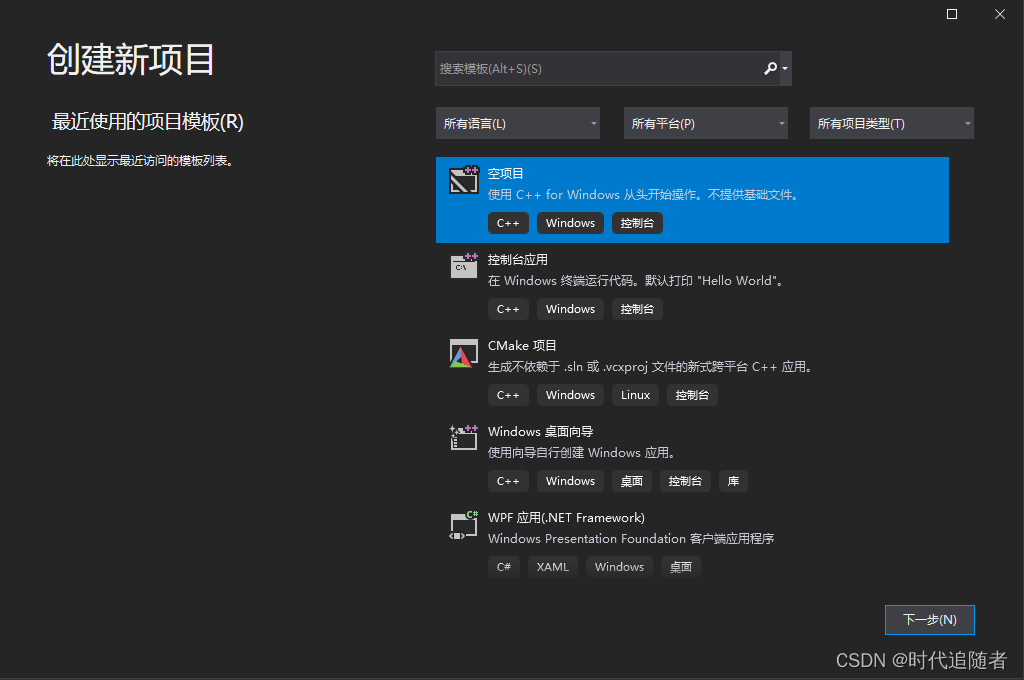Click C++ tag under 空项目
This screenshot has height=680, width=1024.
click(508, 223)
